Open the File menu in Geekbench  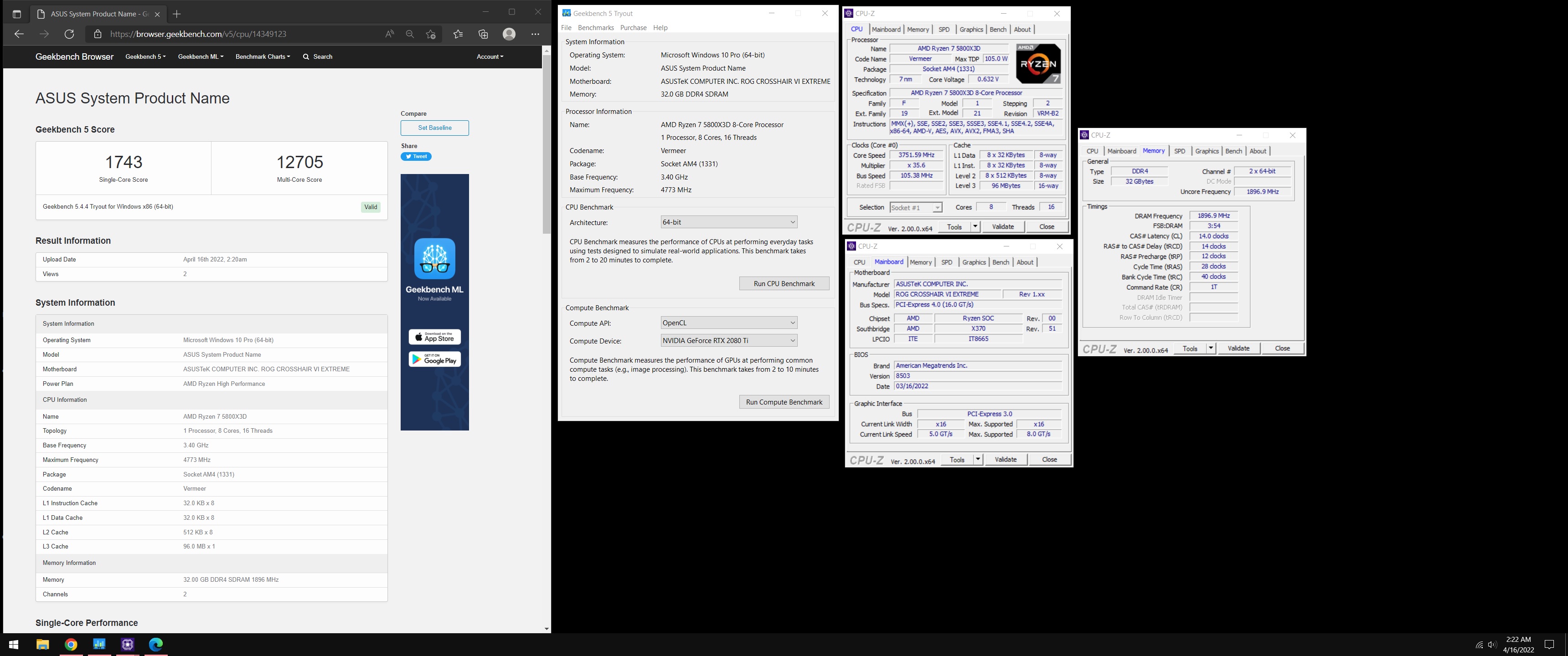point(566,27)
